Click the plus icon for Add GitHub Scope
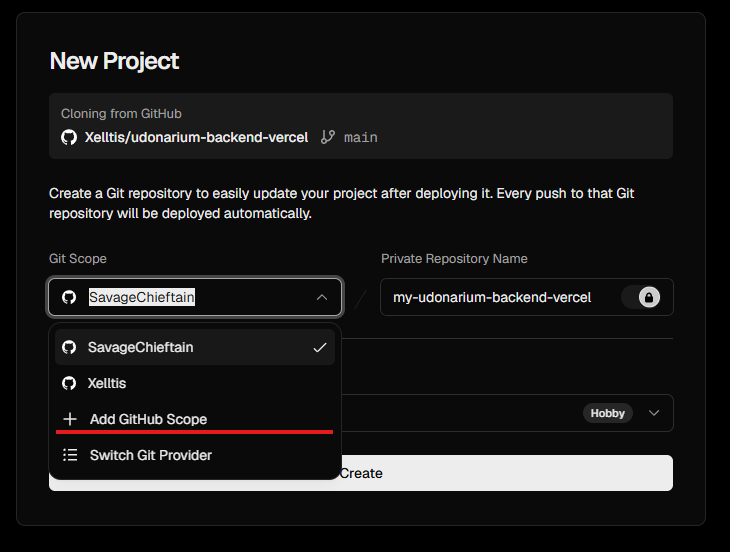Screen dimensions: 730x552 point(70,419)
